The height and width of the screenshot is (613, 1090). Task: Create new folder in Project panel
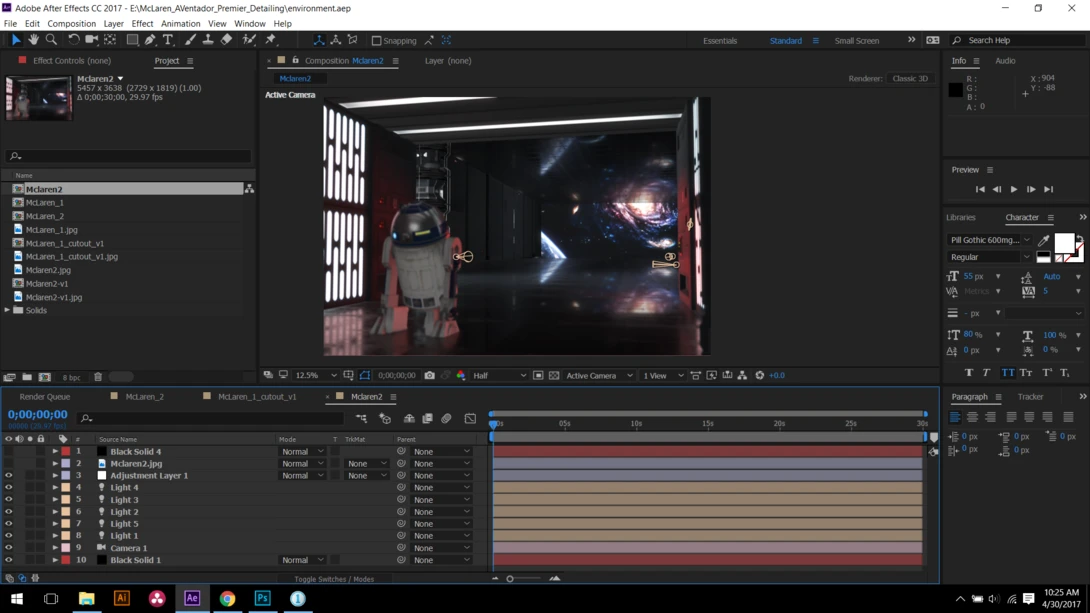click(x=27, y=377)
